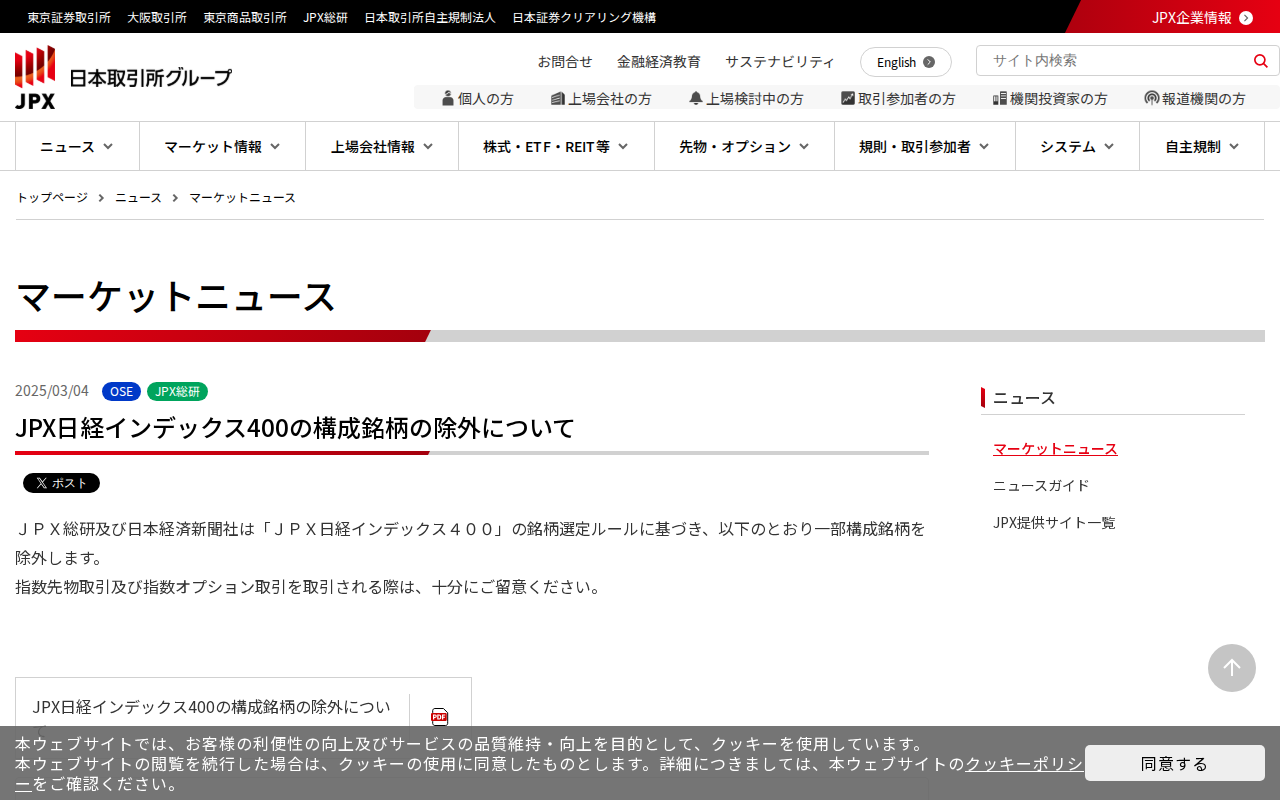Open 金融経済教育 link
The image size is (1280, 800).
[x=659, y=61]
